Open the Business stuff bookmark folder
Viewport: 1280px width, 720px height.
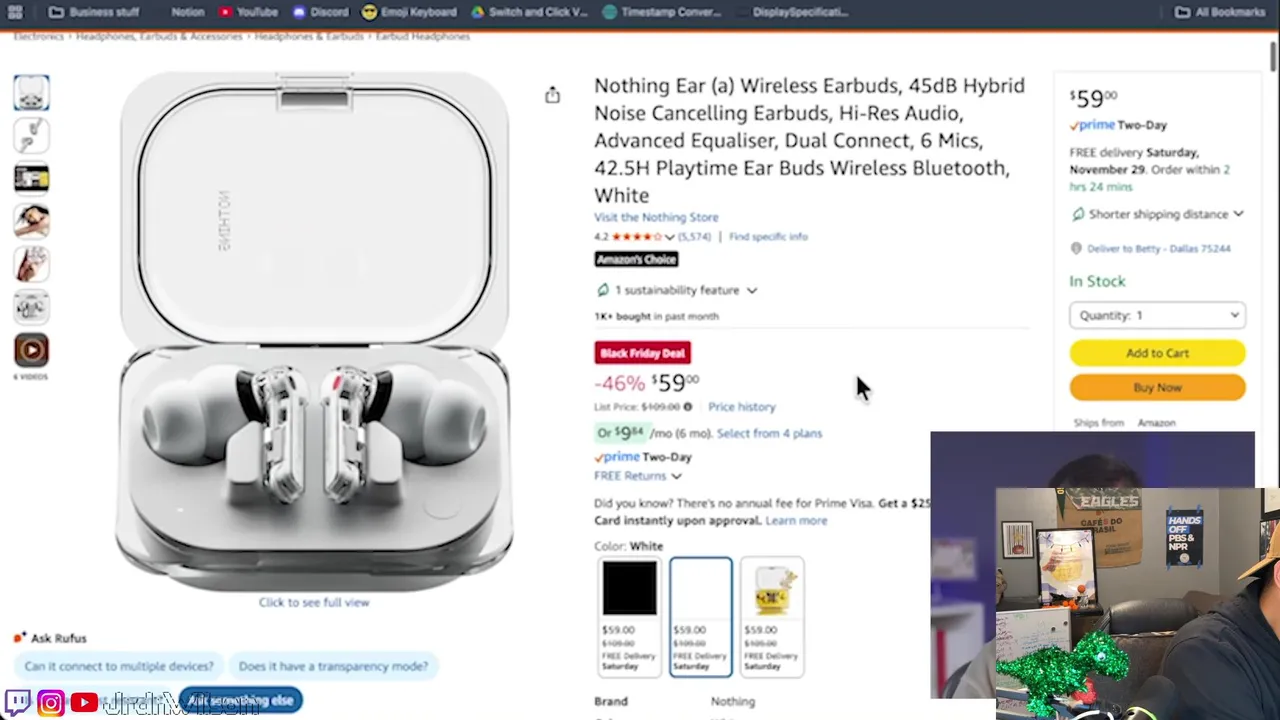click(x=93, y=12)
